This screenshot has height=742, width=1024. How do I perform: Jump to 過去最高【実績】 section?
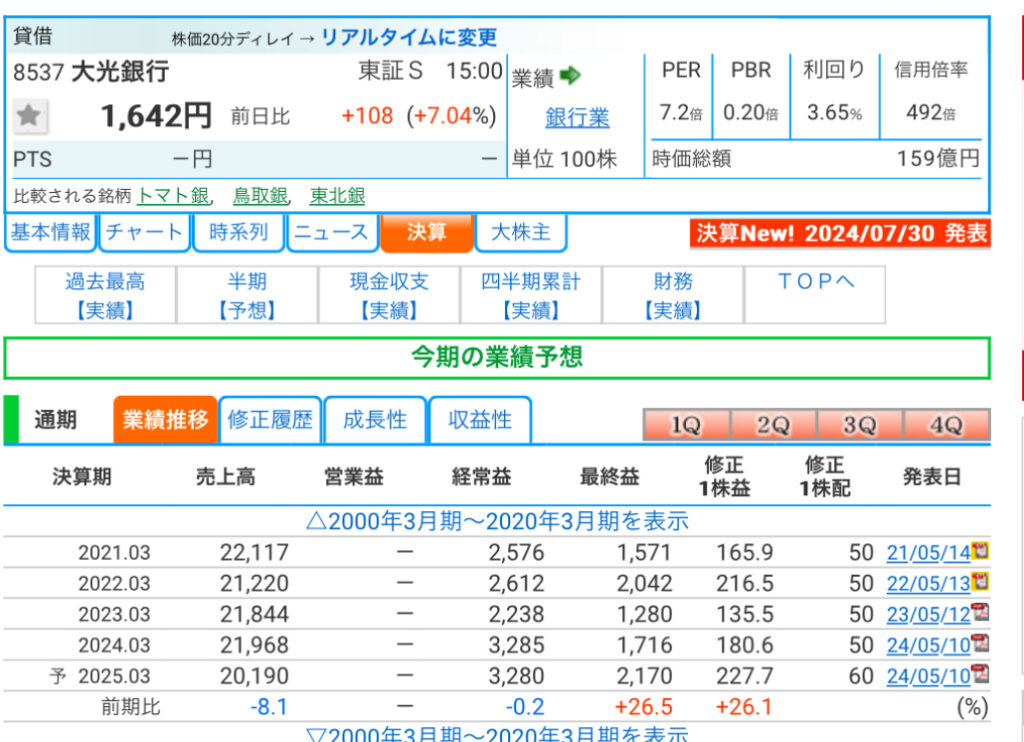pos(105,295)
